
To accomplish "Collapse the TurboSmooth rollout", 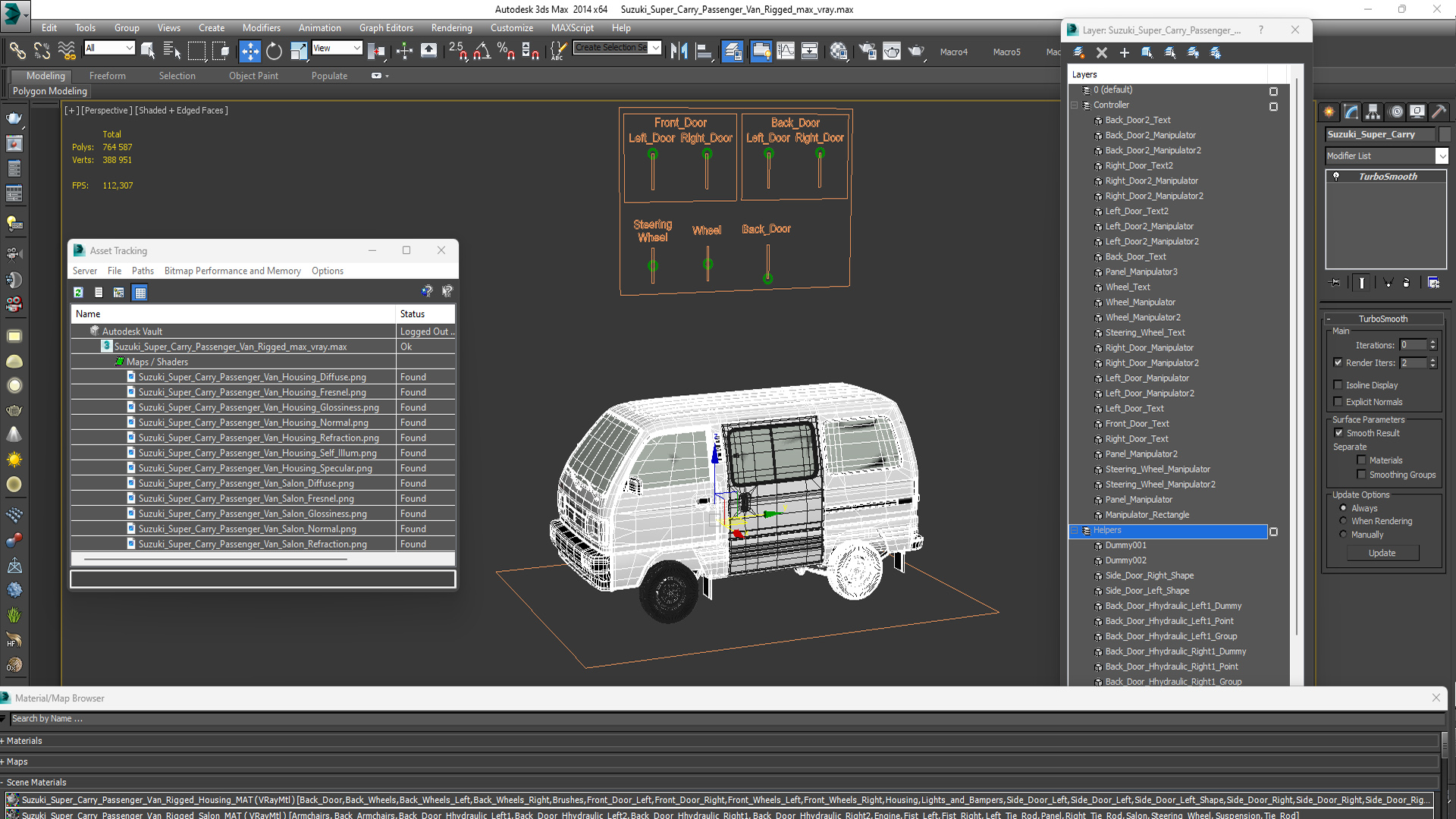I will [1382, 318].
